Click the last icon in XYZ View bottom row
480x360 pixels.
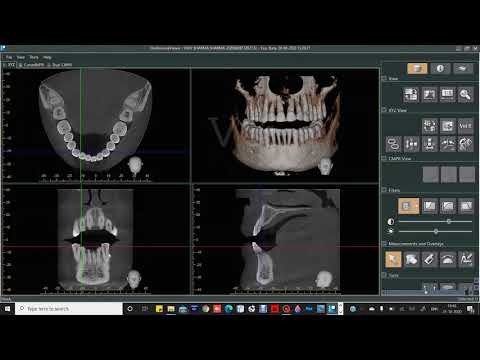coord(465,144)
